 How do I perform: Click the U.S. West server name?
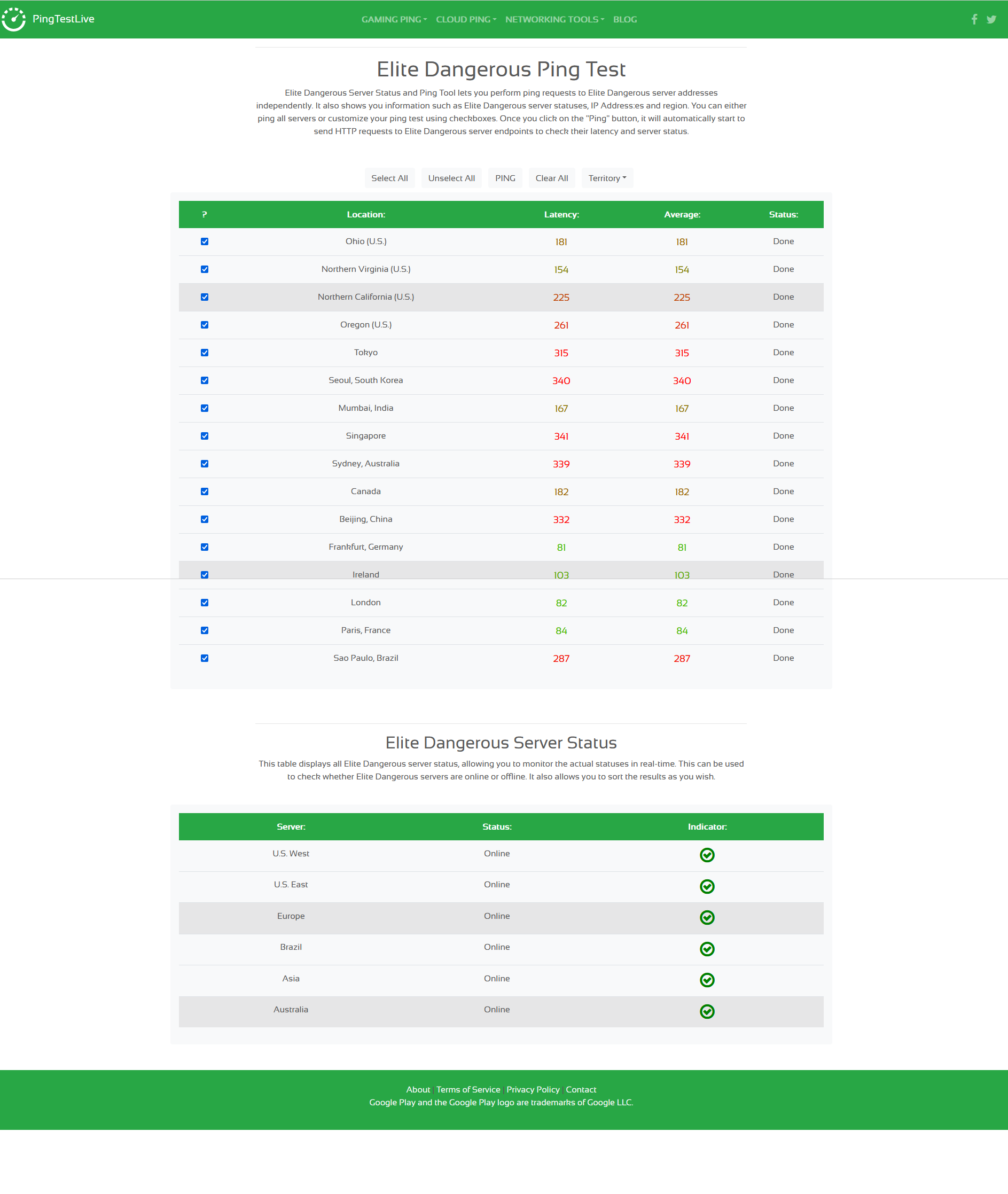pyautogui.click(x=291, y=853)
